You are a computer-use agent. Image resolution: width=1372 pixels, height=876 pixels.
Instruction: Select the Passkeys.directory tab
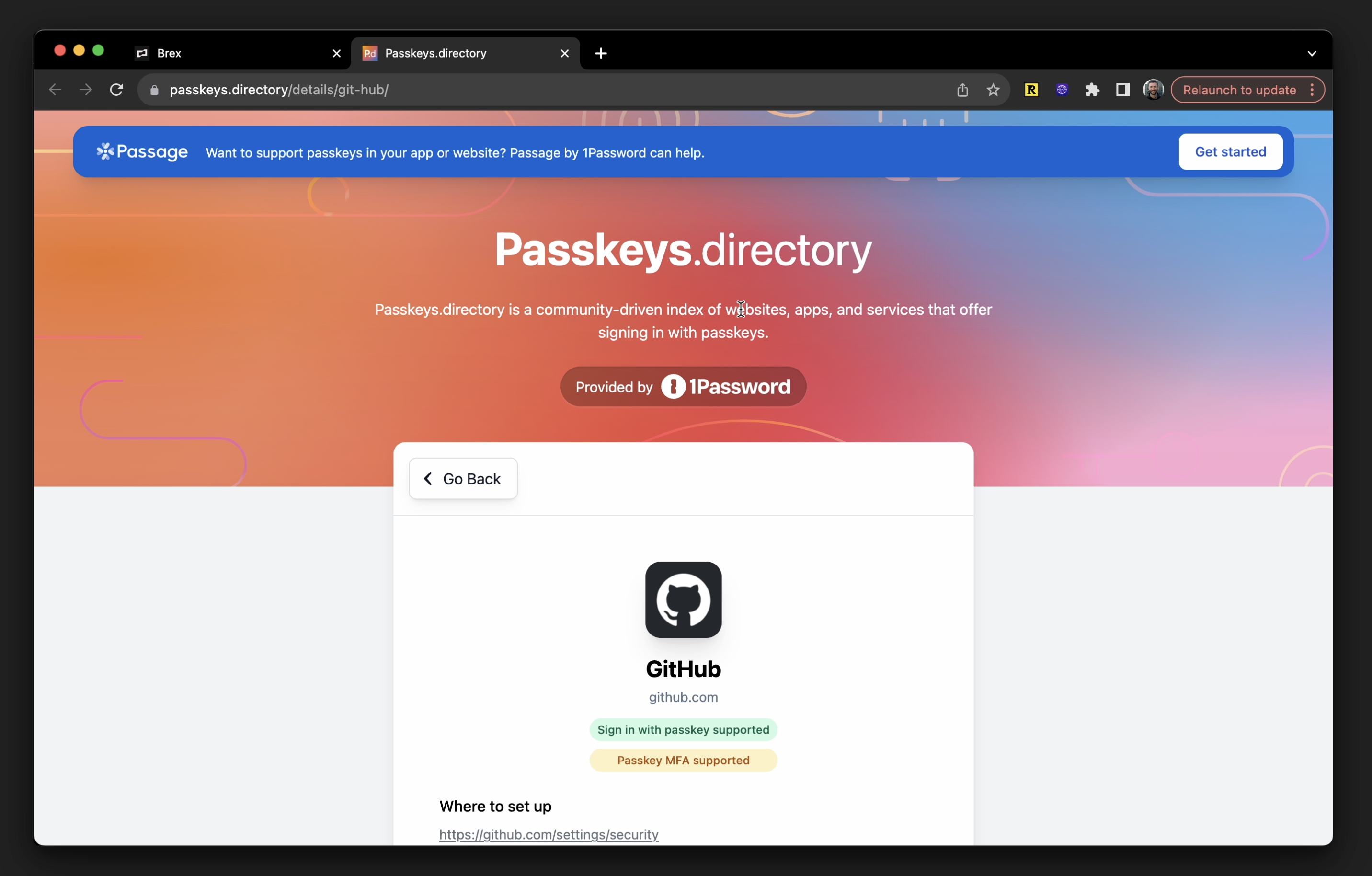(x=466, y=53)
